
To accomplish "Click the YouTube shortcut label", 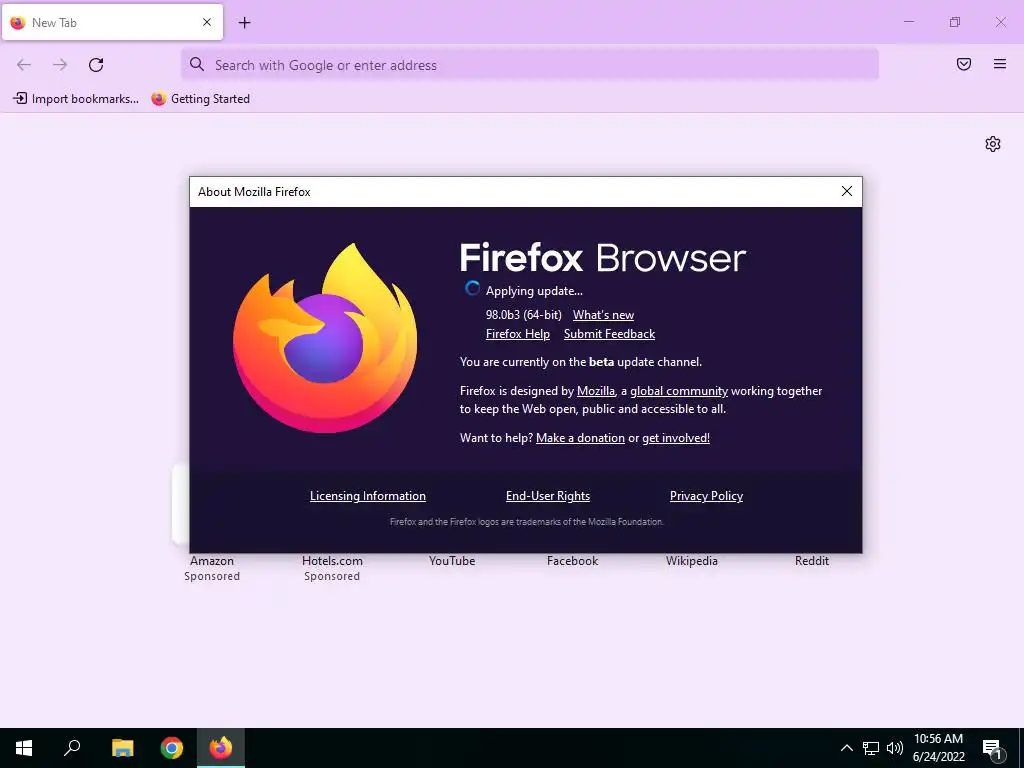I will pos(452,560).
